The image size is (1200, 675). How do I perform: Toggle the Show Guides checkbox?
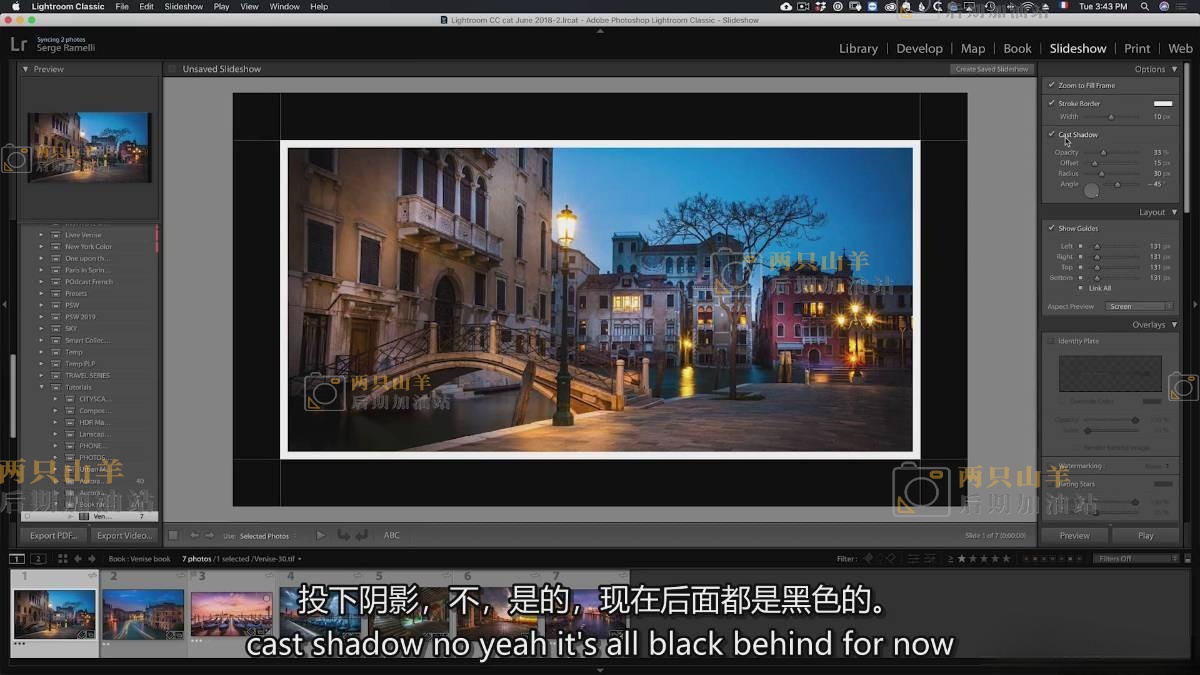click(x=1051, y=228)
